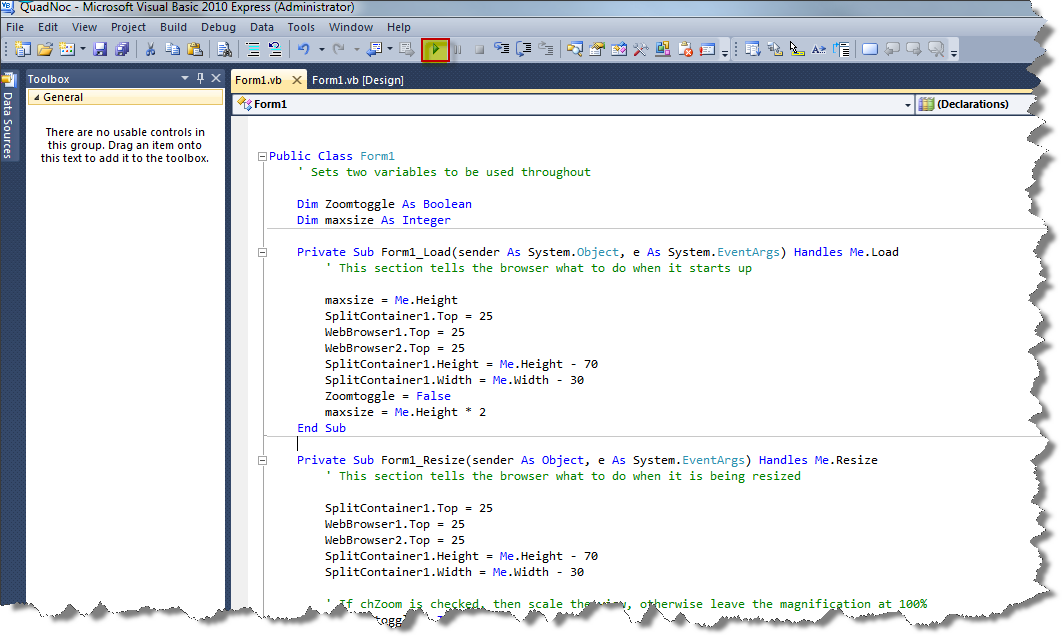Click the green Start Debugging play button
The image size is (1062, 636).
pyautogui.click(x=435, y=49)
